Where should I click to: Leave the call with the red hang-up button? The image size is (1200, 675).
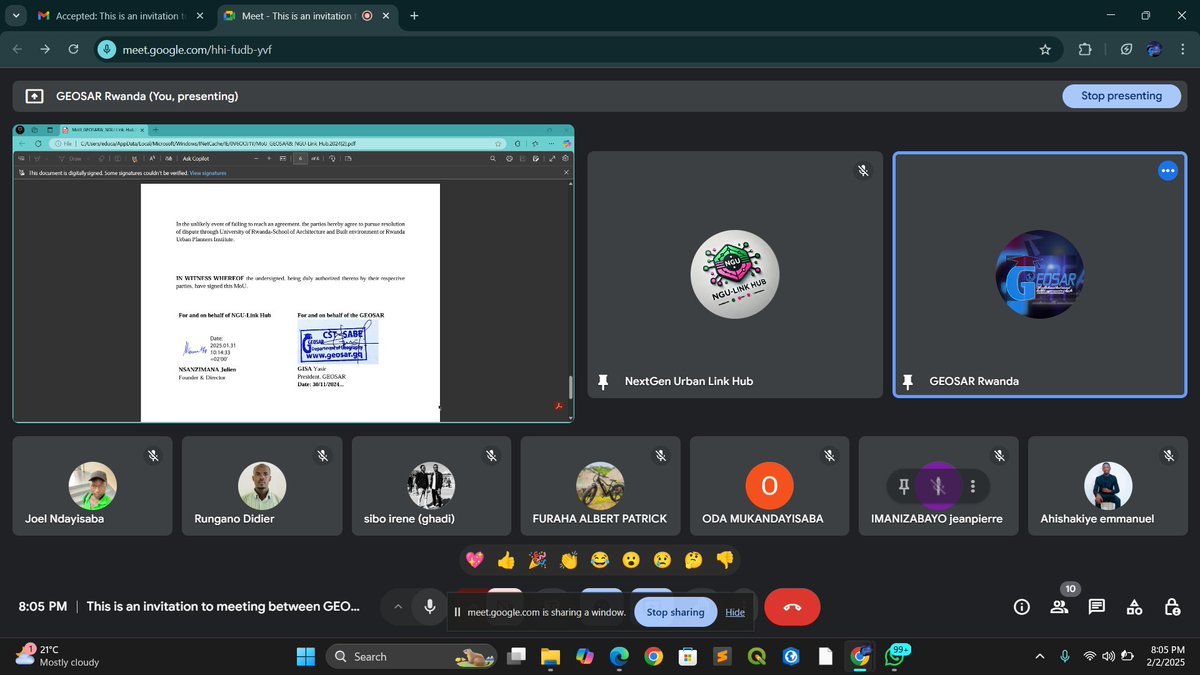click(x=792, y=607)
